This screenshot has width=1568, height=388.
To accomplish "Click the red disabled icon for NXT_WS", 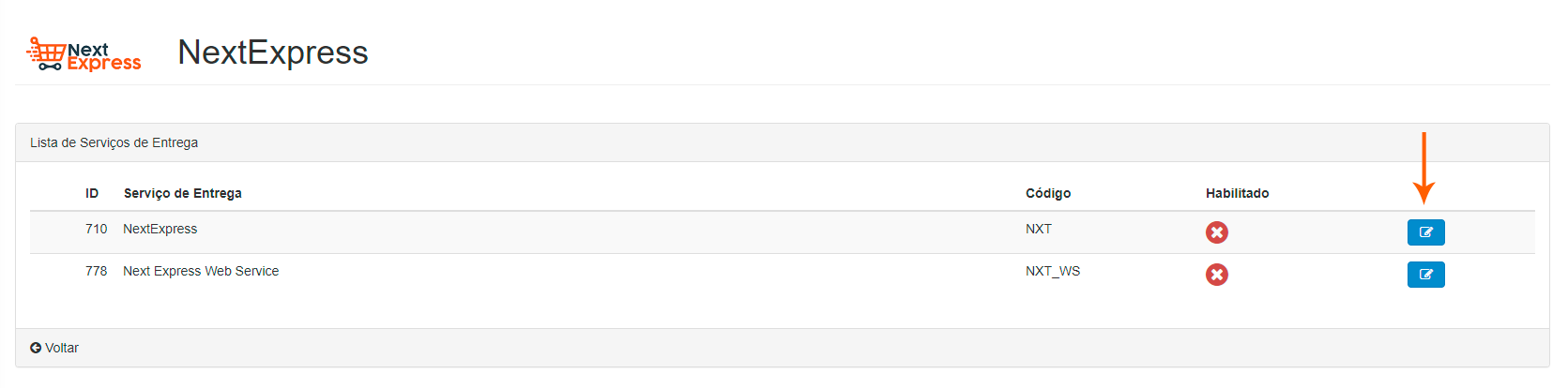I will [1216, 275].
